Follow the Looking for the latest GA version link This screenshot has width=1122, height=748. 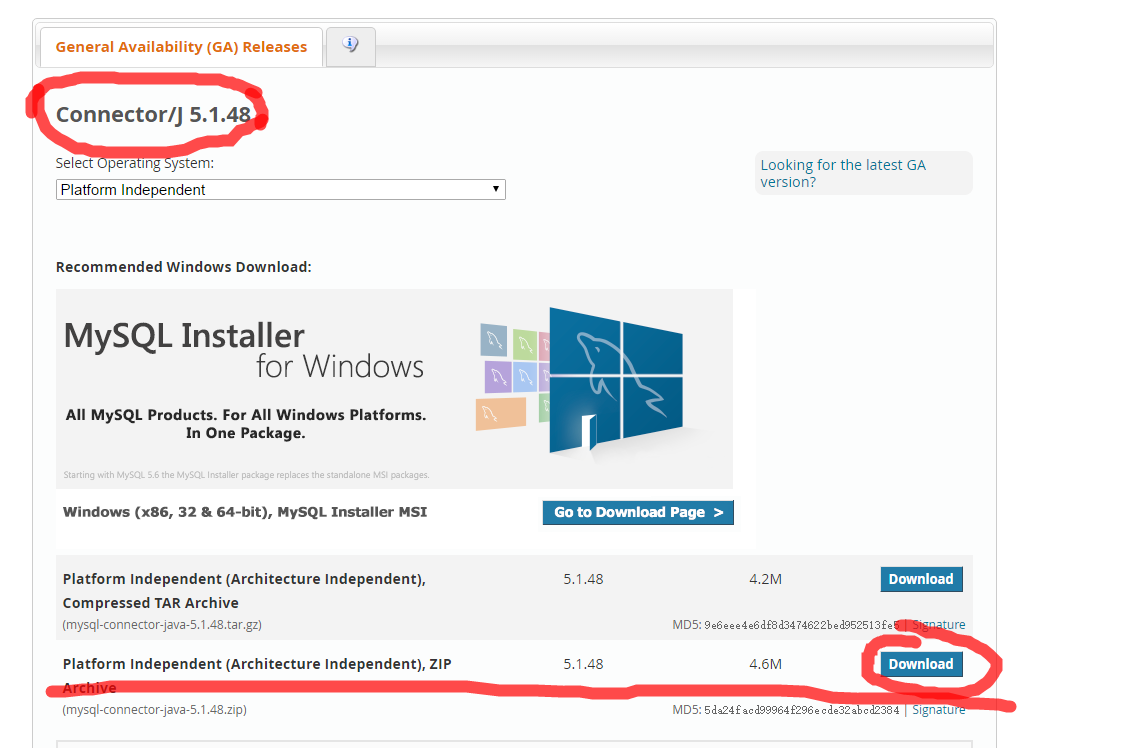843,173
